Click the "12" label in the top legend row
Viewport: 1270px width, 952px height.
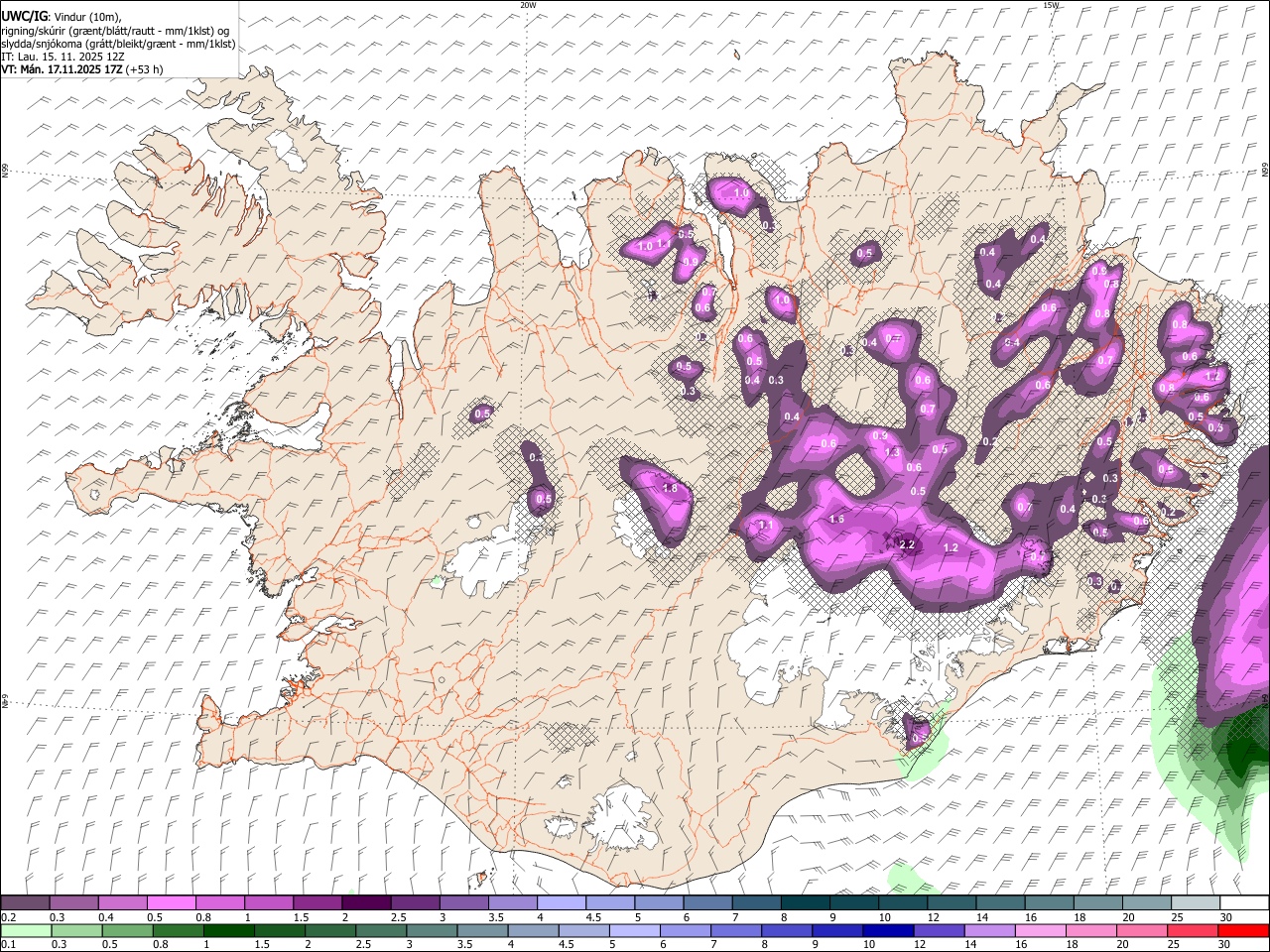(933, 917)
